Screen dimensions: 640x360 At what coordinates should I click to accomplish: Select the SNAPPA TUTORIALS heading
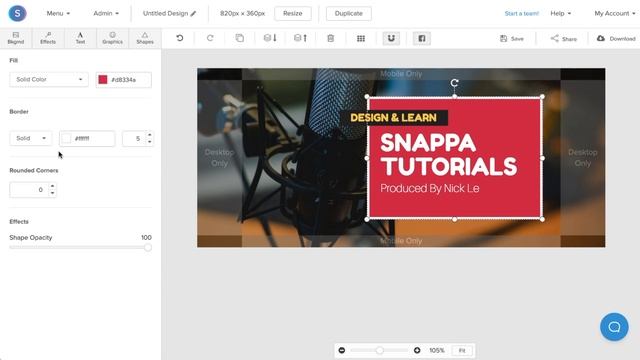(449, 155)
